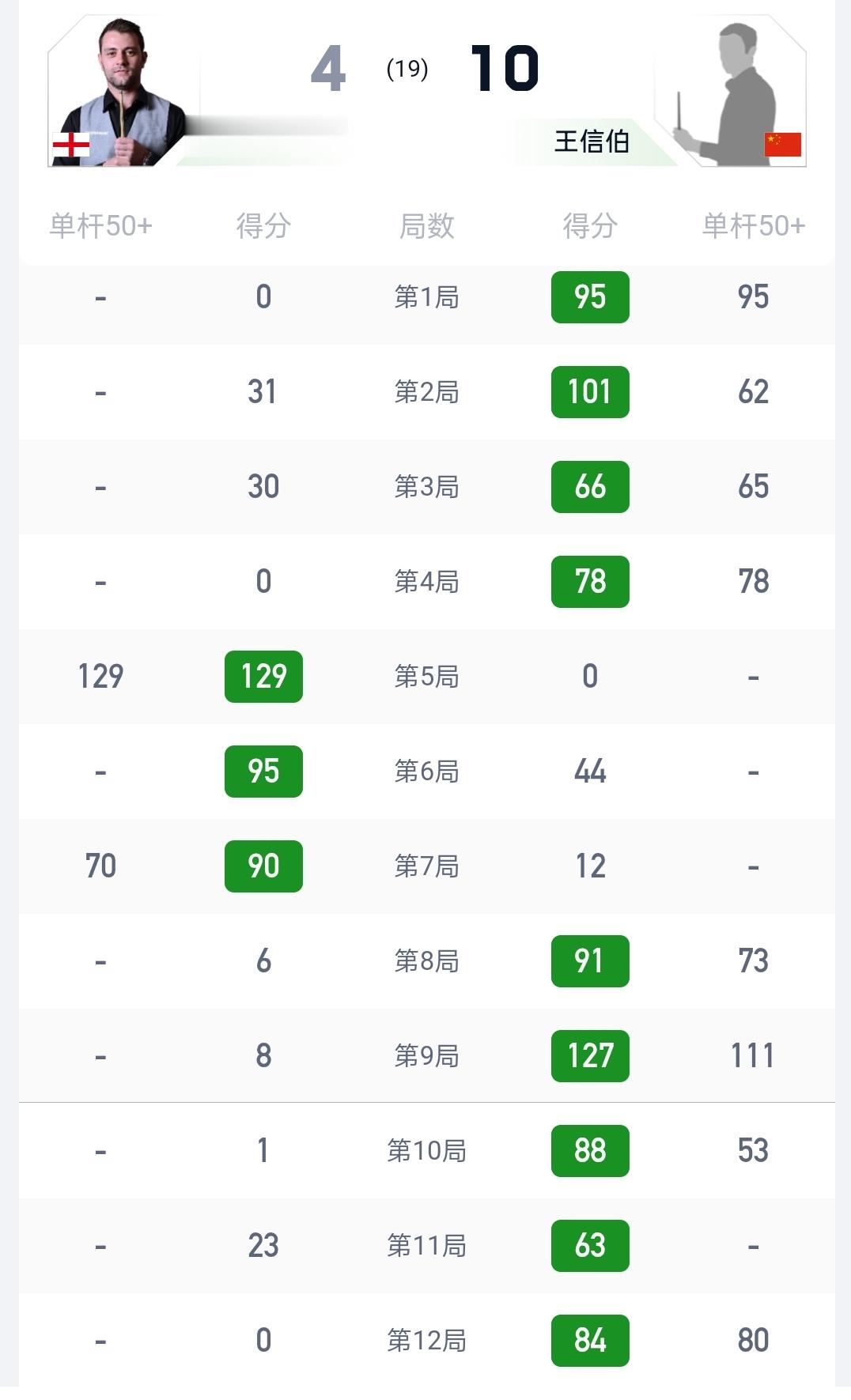
Task: Tap the 第1局 frame label
Action: tap(426, 297)
